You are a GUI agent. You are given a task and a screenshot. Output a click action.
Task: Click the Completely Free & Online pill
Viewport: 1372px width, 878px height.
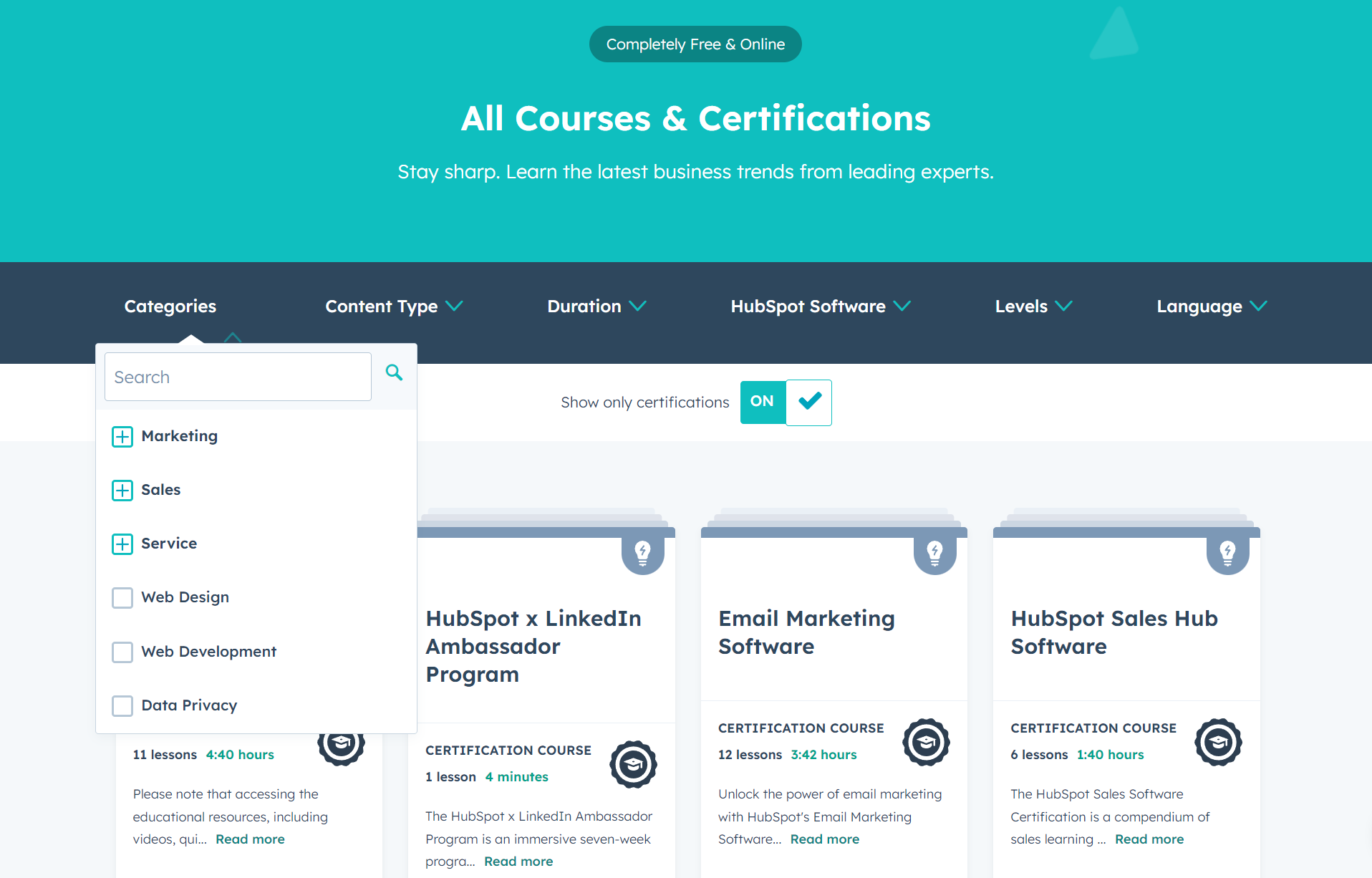pyautogui.click(x=695, y=44)
